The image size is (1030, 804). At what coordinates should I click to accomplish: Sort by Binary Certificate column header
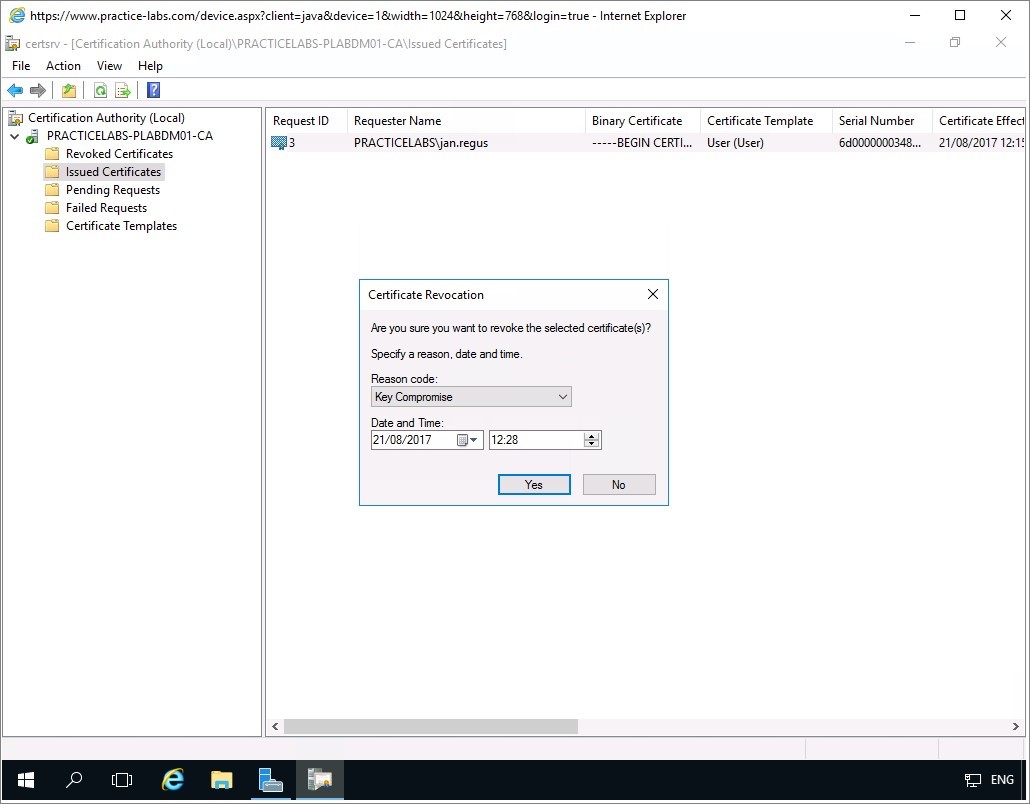pos(642,121)
